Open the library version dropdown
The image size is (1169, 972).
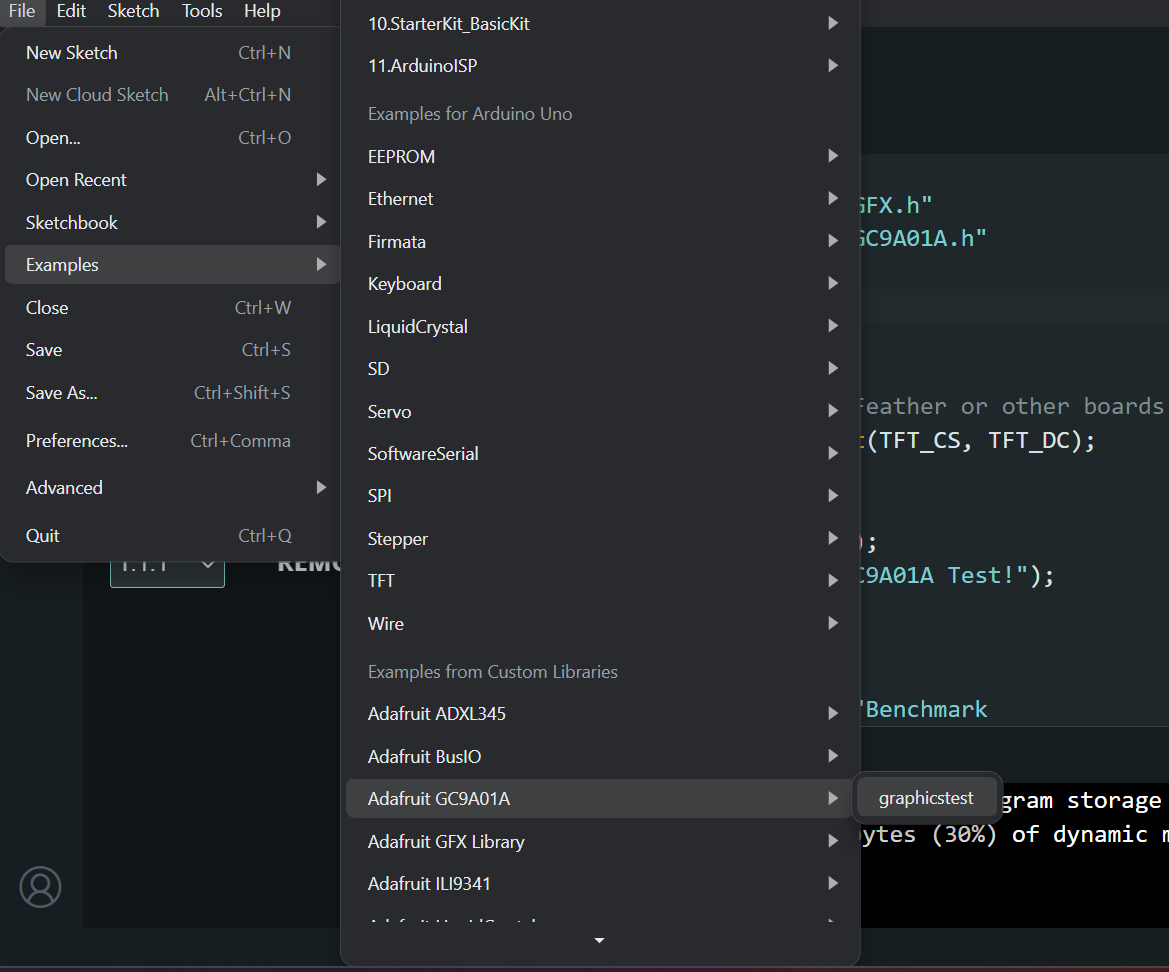[167, 565]
